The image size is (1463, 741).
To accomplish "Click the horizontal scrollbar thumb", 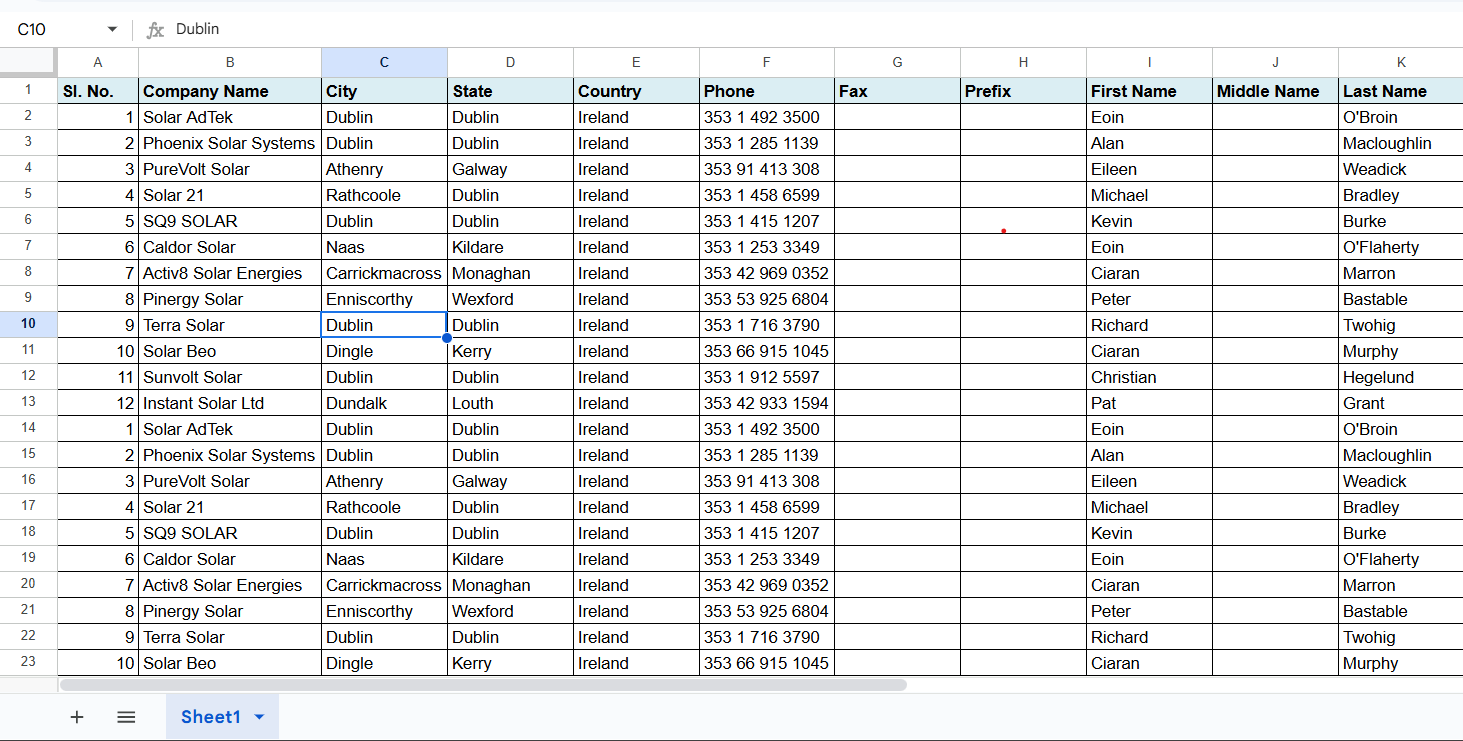I will coord(483,685).
